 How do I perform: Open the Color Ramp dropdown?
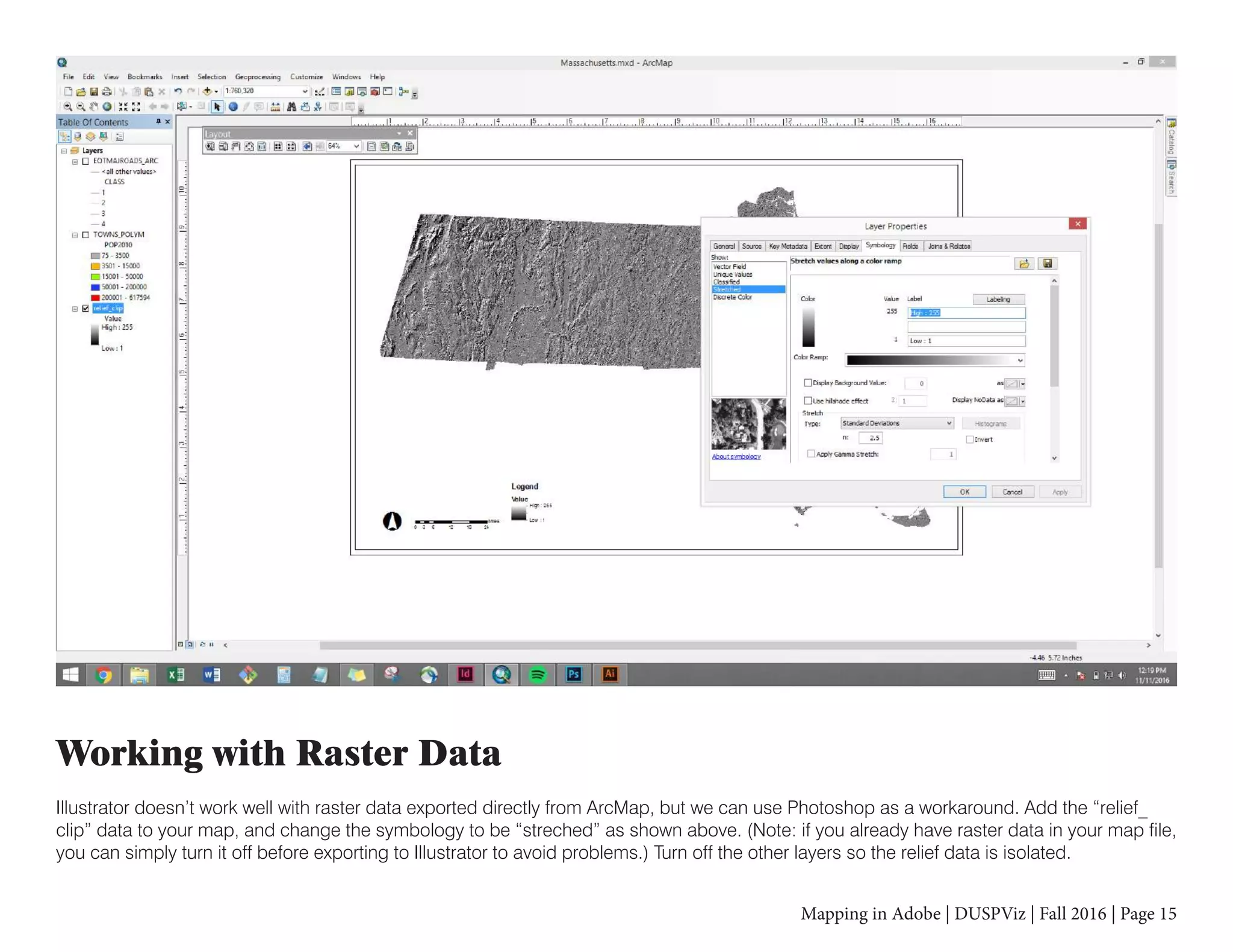(x=1020, y=360)
